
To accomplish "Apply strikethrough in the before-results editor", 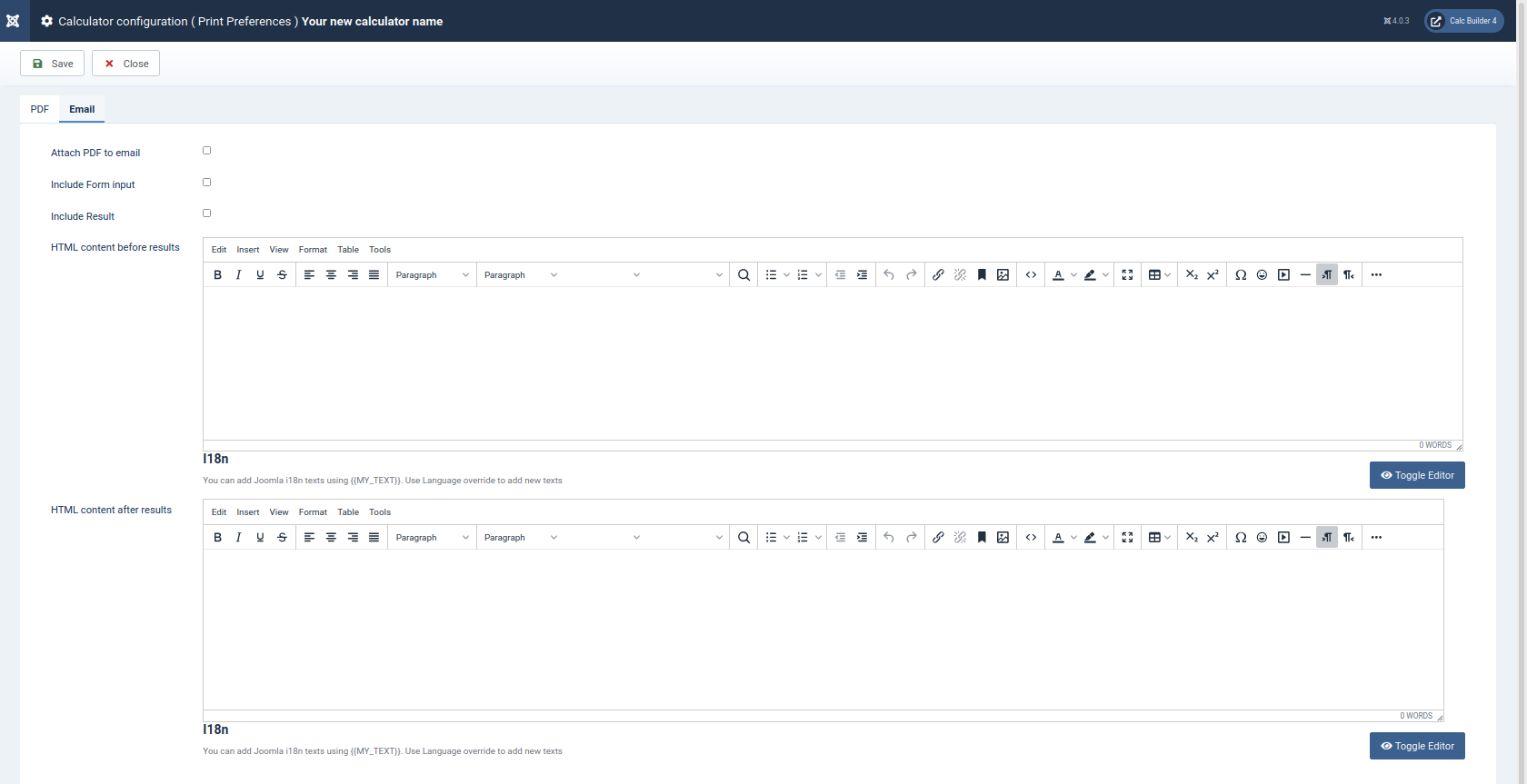I will 282,274.
